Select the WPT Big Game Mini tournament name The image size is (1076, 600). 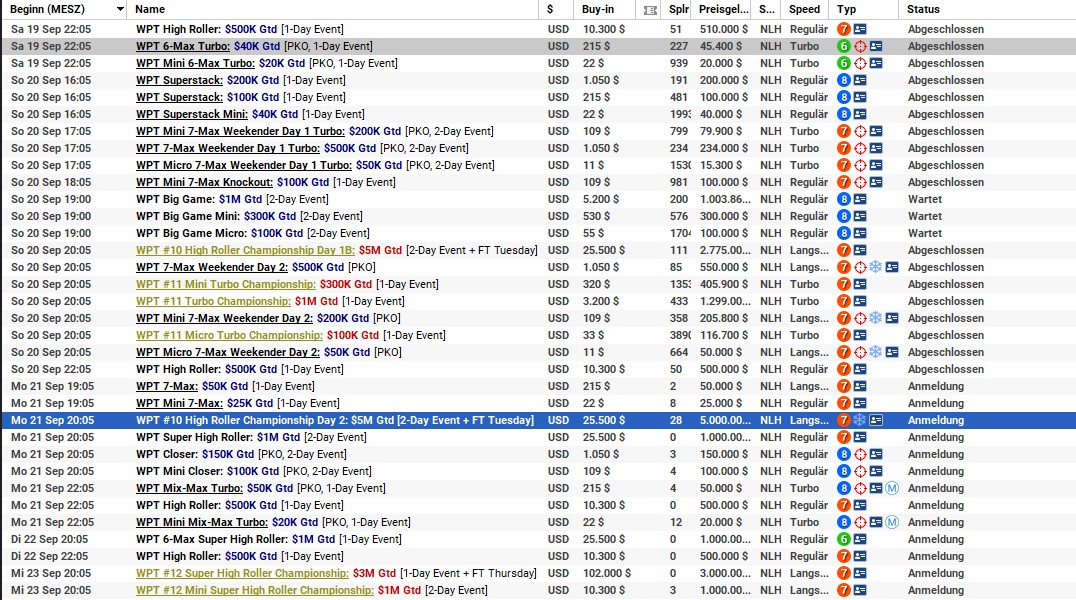coord(187,216)
